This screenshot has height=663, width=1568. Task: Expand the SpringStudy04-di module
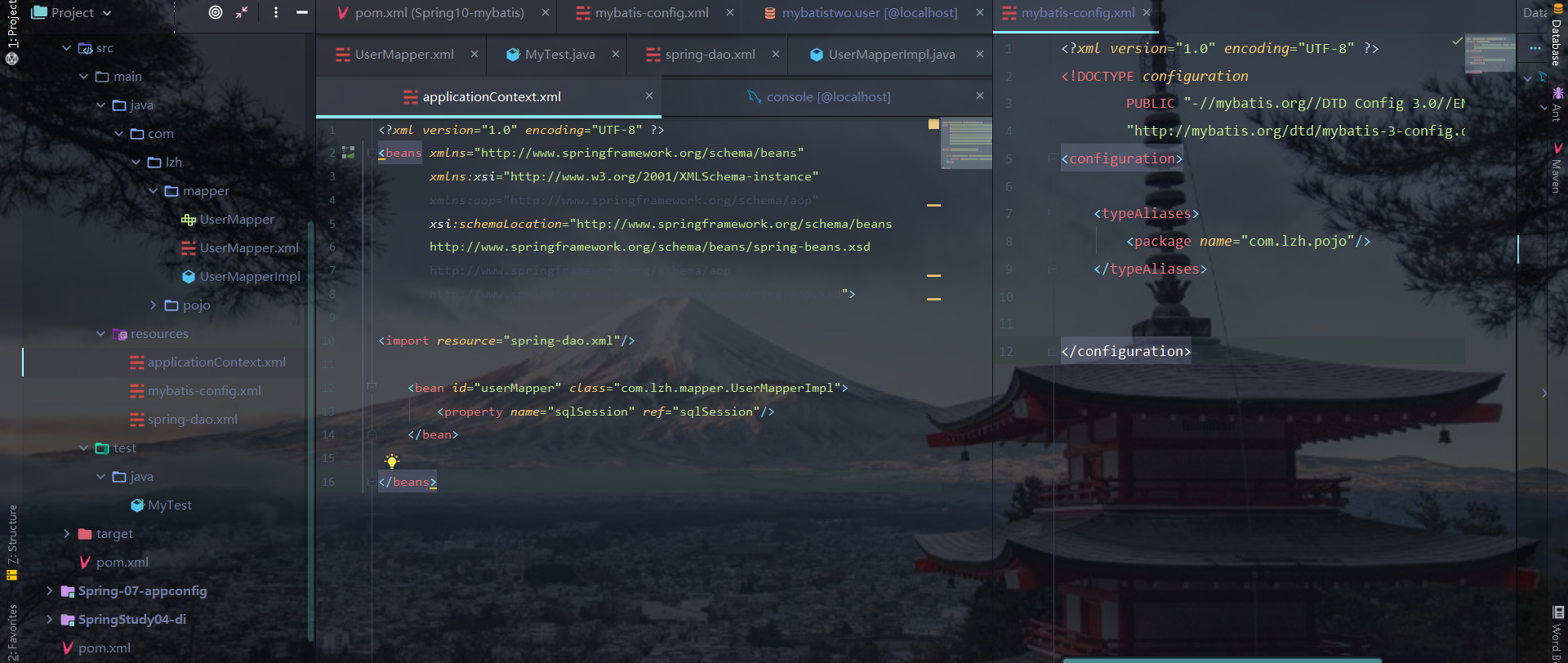50,620
